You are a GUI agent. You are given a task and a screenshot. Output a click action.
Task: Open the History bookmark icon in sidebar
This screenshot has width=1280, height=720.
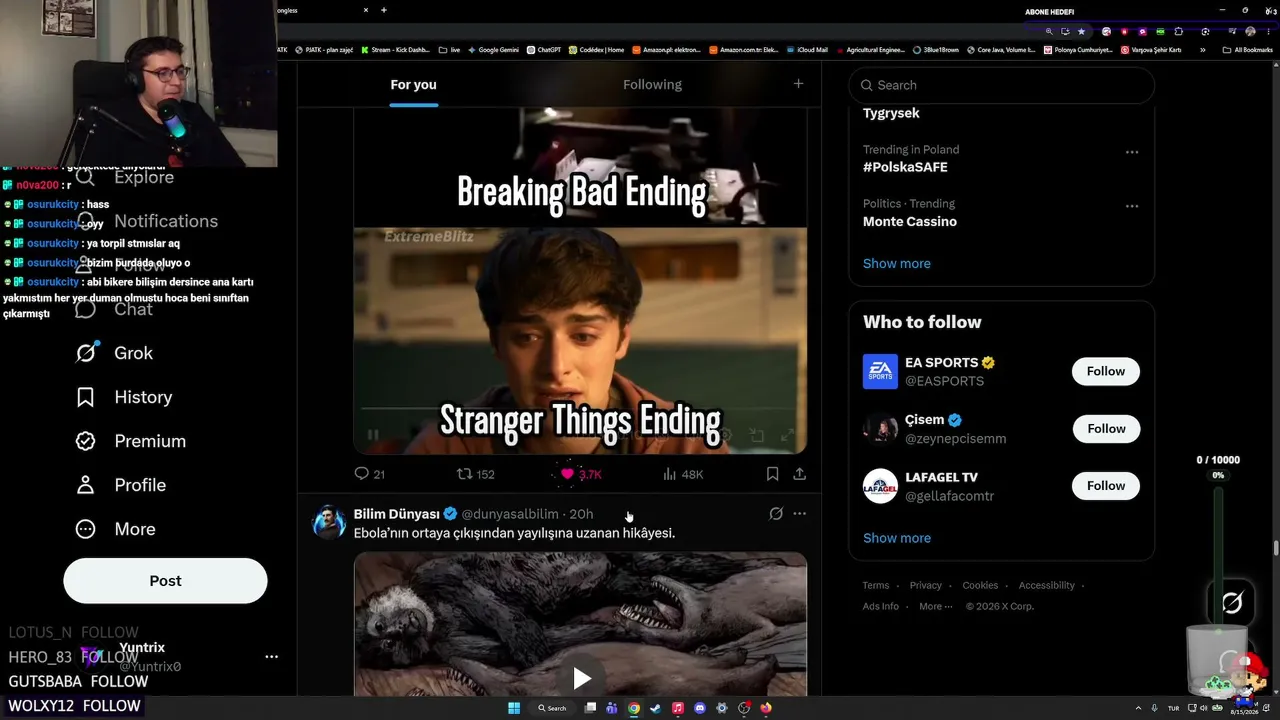point(86,397)
